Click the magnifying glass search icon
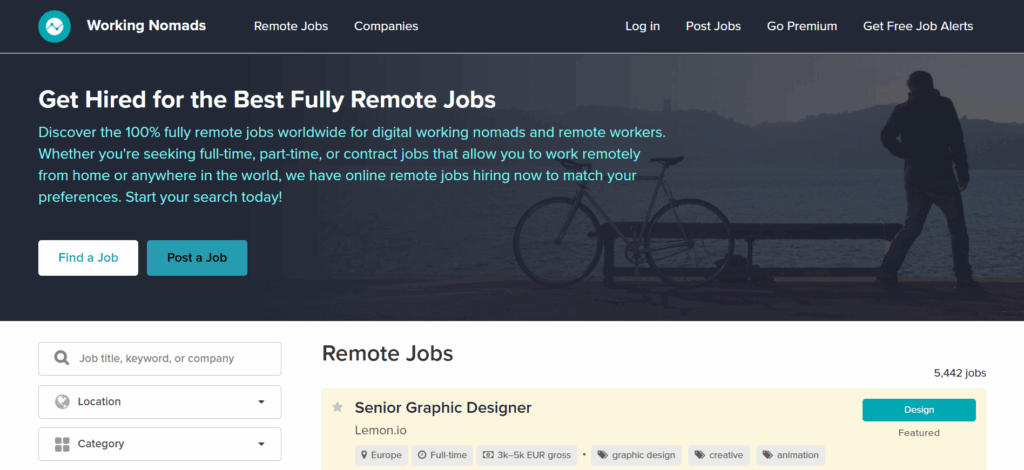The image size is (1024, 470). (62, 358)
